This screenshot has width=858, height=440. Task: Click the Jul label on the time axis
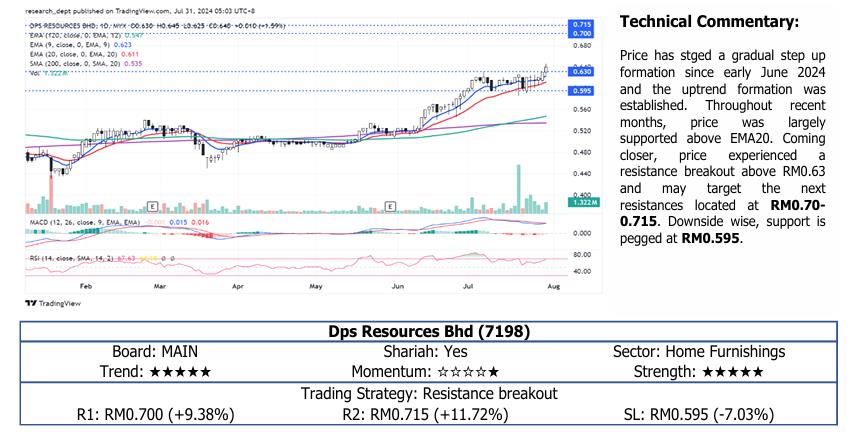pyautogui.click(x=470, y=286)
